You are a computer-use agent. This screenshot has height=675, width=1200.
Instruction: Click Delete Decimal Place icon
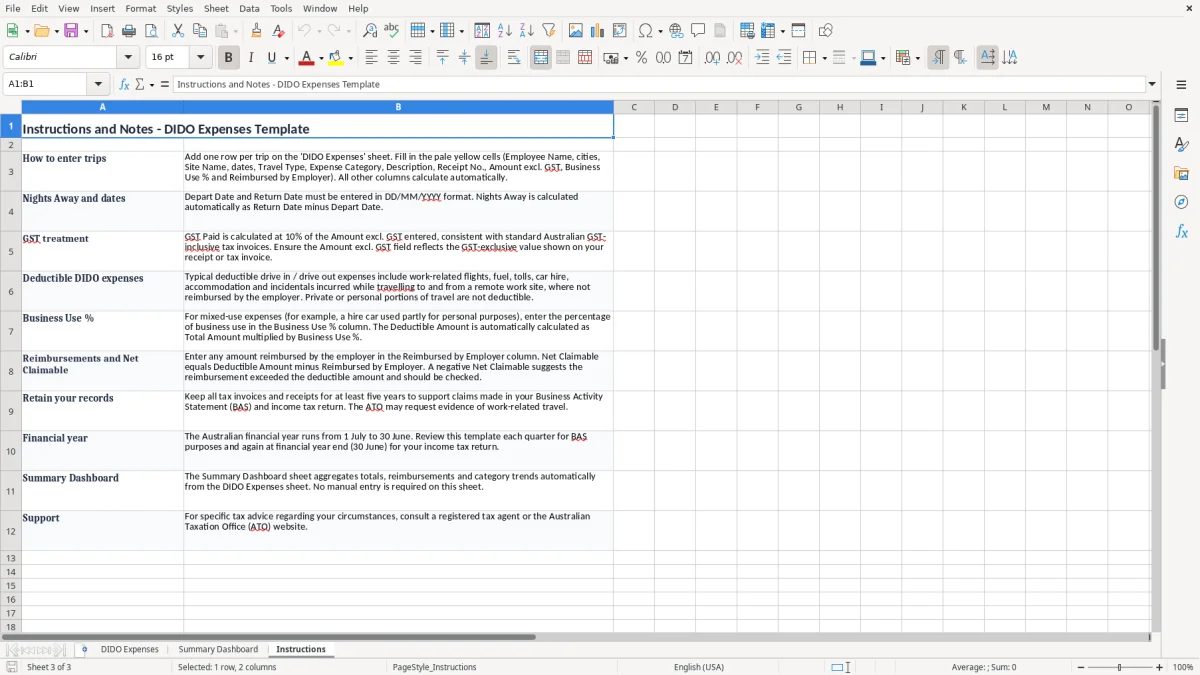pyautogui.click(x=734, y=58)
